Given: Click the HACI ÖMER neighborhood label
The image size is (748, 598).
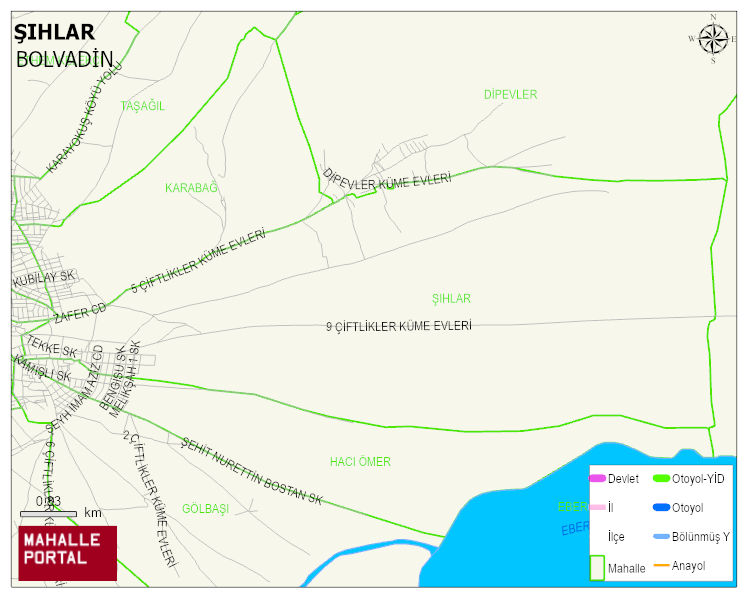Looking at the screenshot, I should (x=360, y=462).
